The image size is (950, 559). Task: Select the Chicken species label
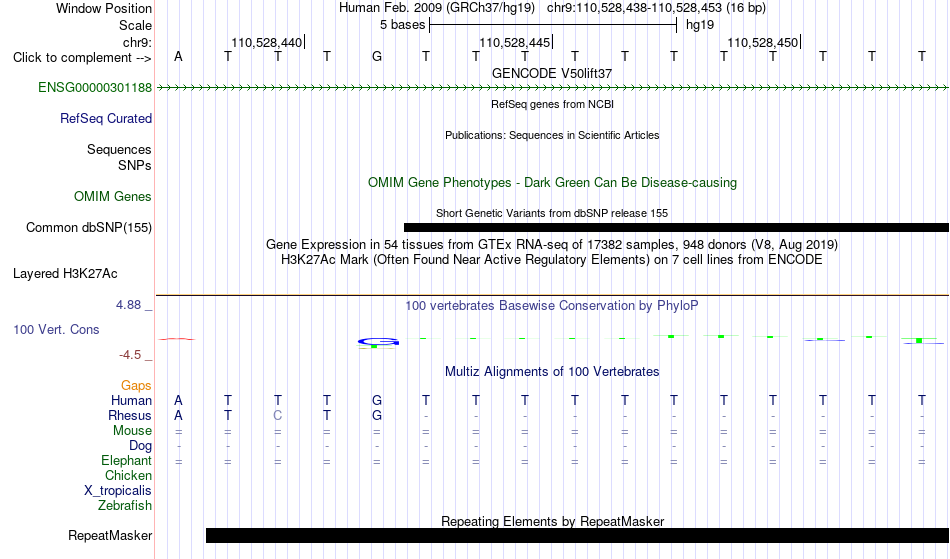click(128, 476)
